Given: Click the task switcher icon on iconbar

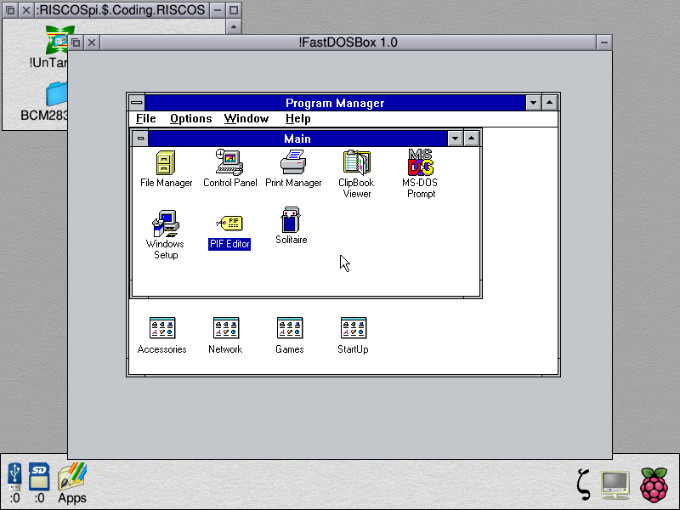Looking at the screenshot, I should [584, 484].
